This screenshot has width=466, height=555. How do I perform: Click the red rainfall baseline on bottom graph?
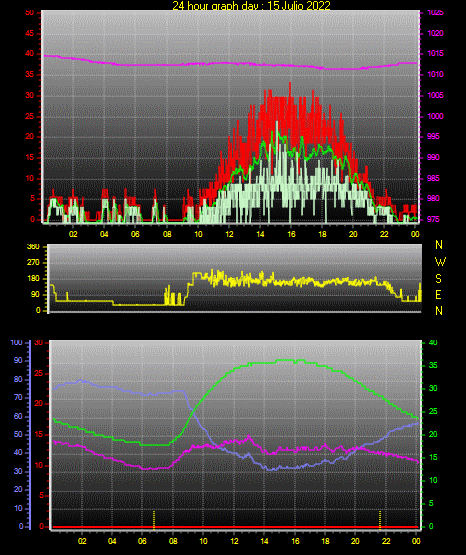pyautogui.click(x=235, y=527)
